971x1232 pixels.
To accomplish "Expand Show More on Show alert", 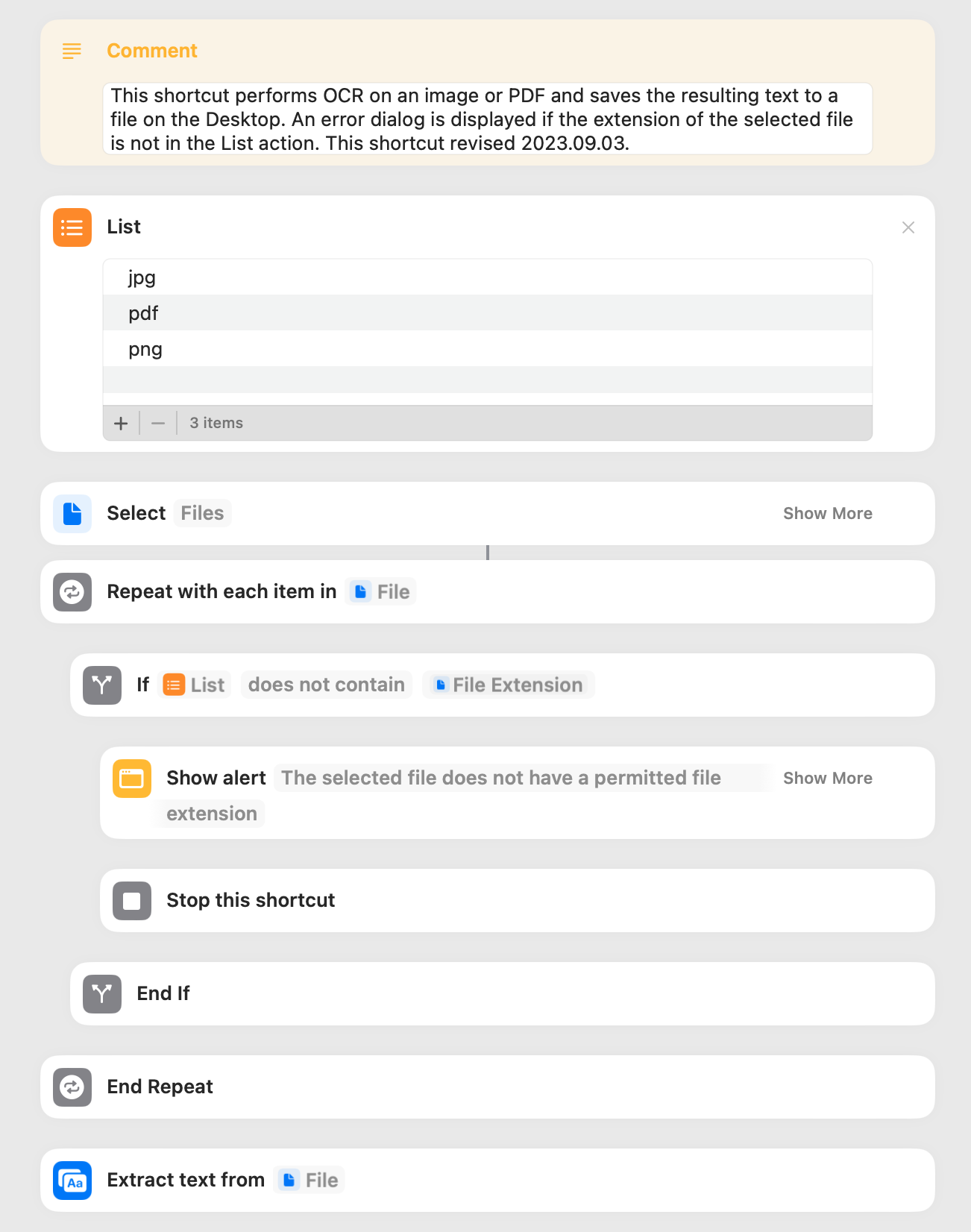I will tap(828, 779).
